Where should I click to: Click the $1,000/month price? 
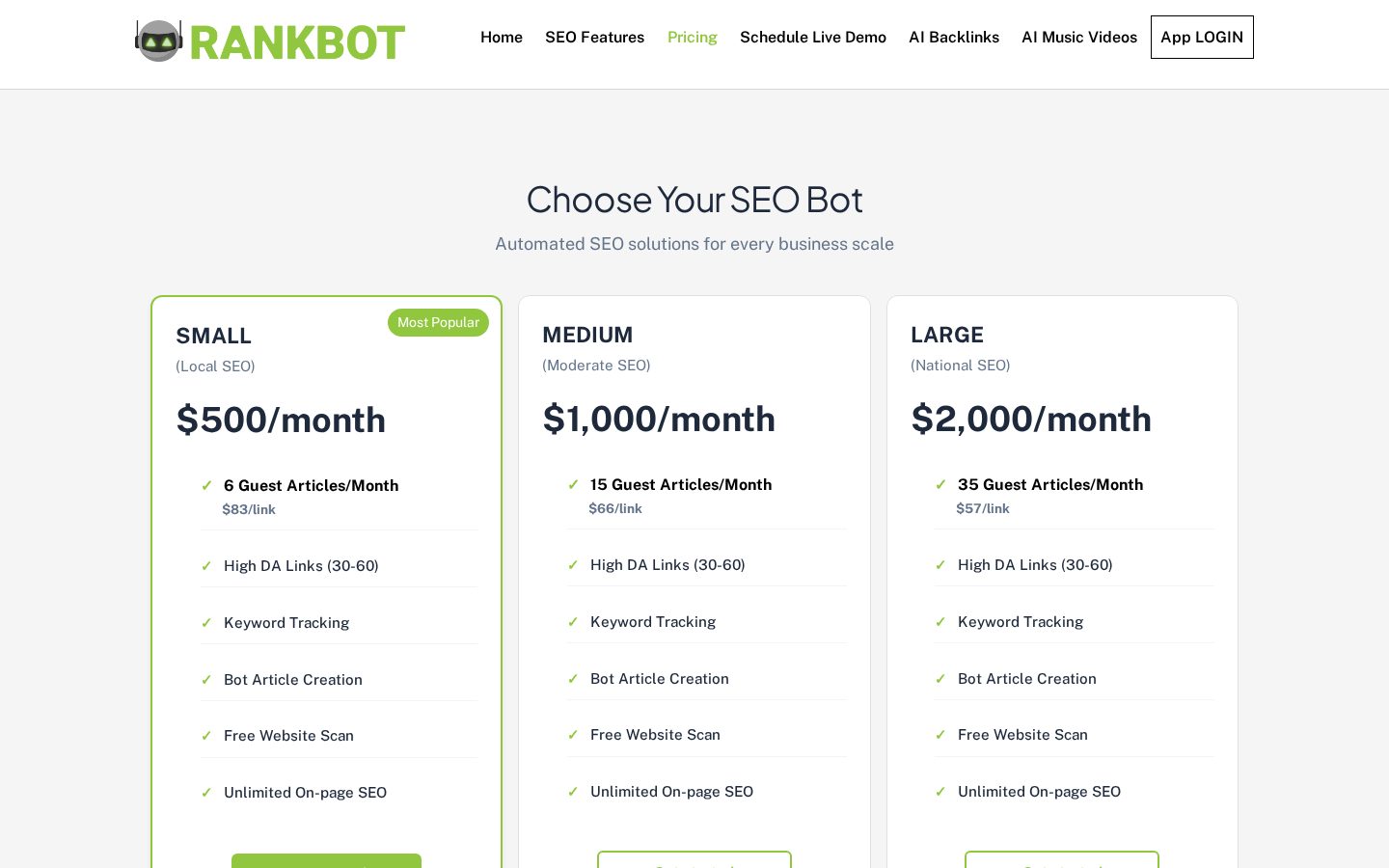[659, 419]
